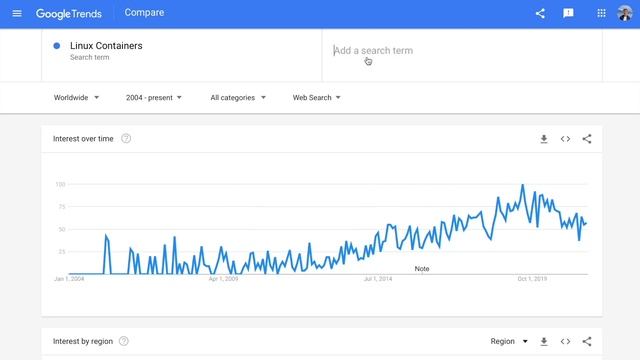Share the Interest over time chart
Screen dimensions: 640x360
587,139
